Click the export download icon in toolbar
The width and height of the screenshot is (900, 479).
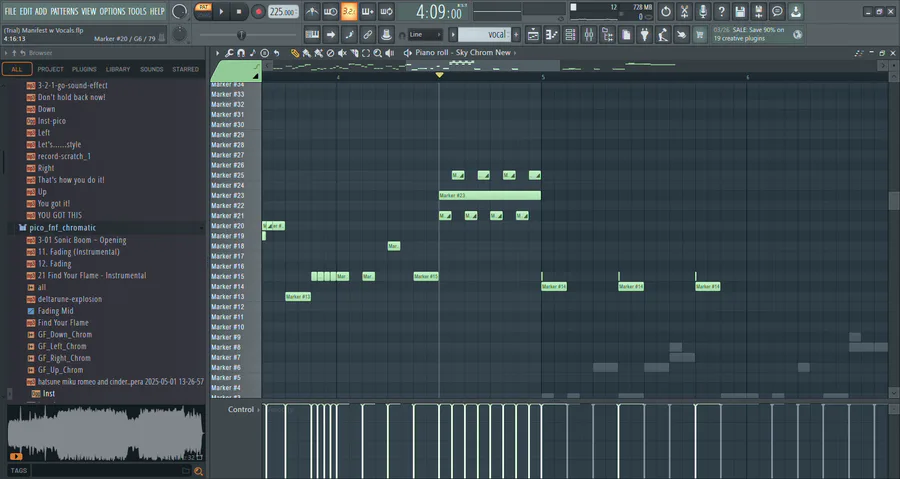pyautogui.click(x=796, y=11)
